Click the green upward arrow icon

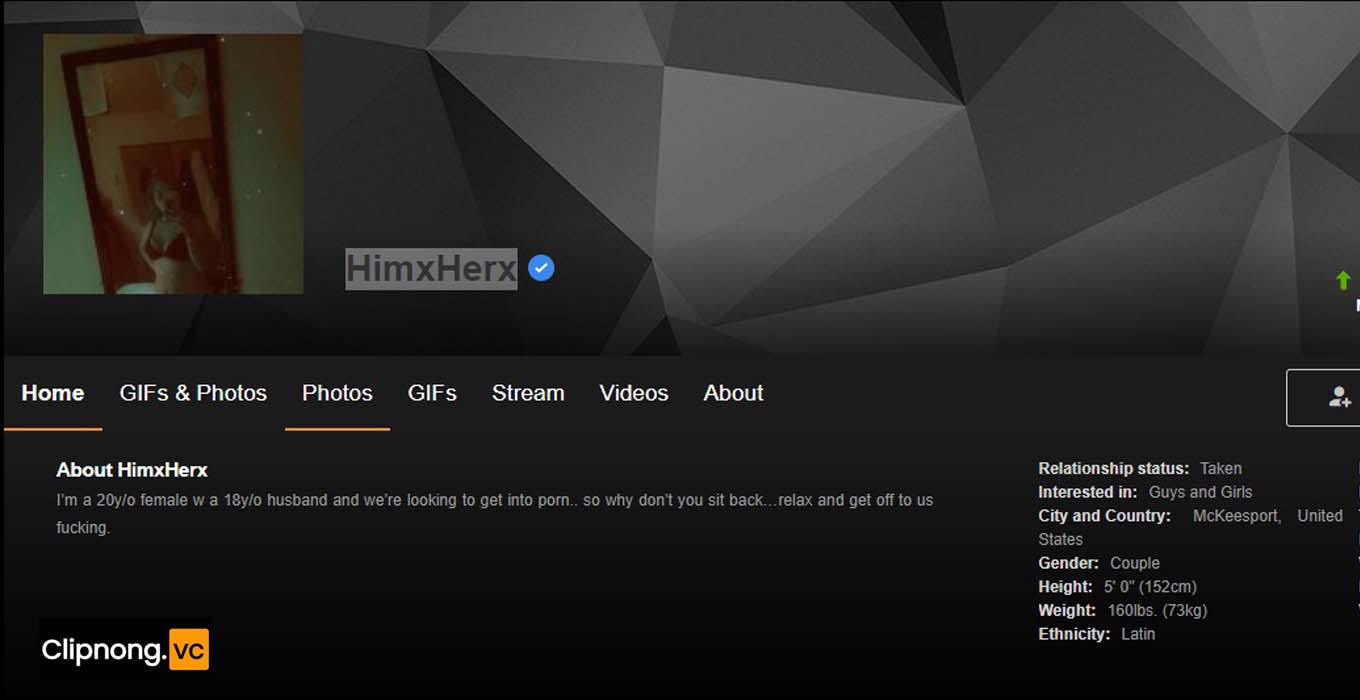click(x=1343, y=280)
